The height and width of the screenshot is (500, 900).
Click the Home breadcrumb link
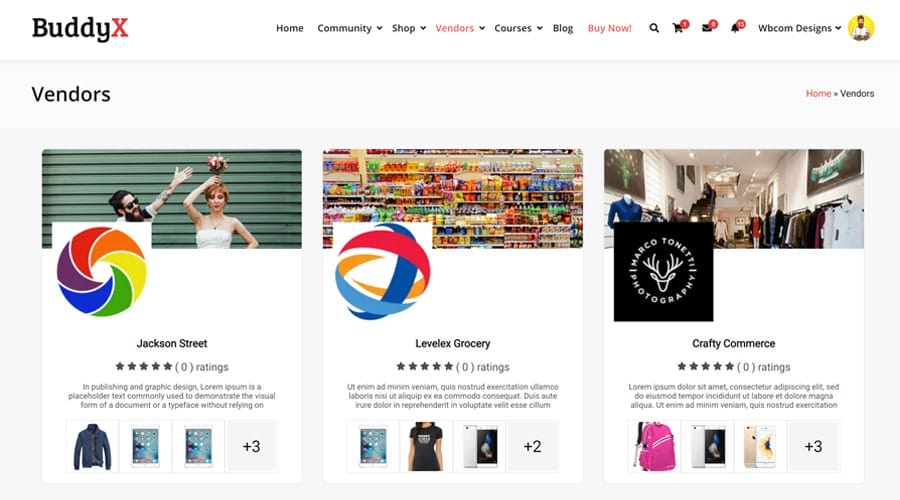coord(818,94)
